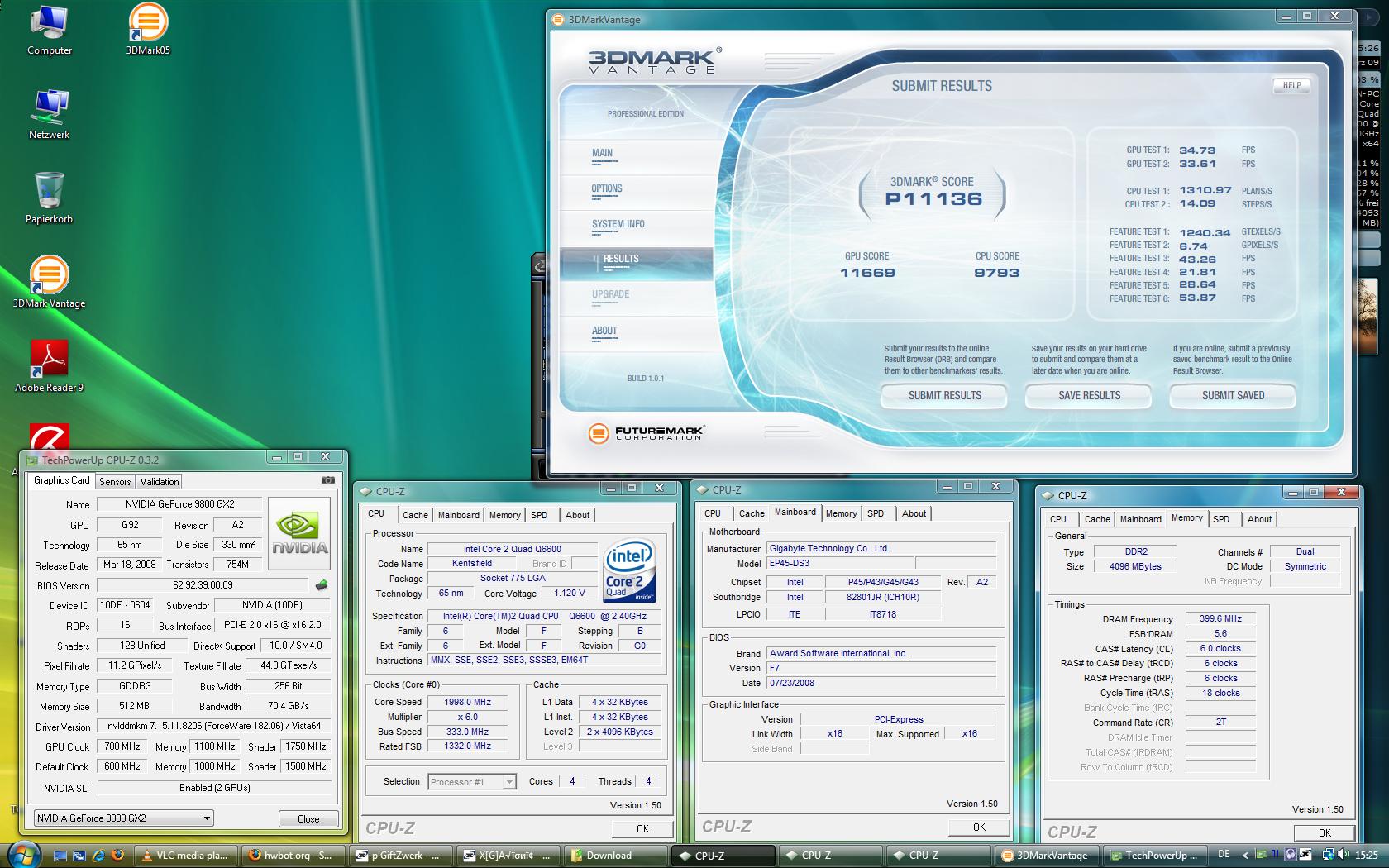This screenshot has height=868, width=1389.
Task: Click Close button in GPU-Z
Action: [308, 818]
